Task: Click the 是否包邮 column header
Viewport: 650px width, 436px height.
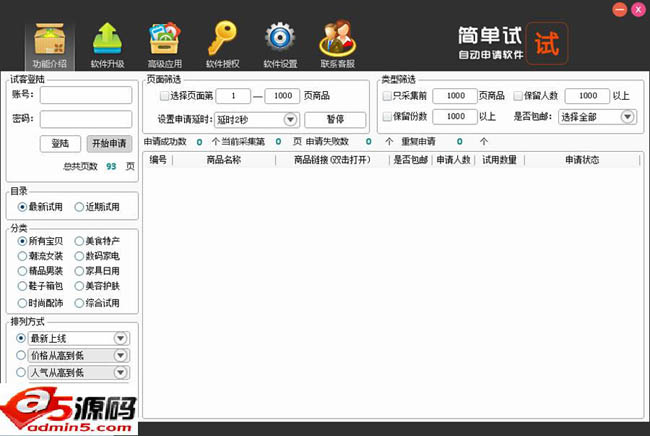Action: point(410,160)
